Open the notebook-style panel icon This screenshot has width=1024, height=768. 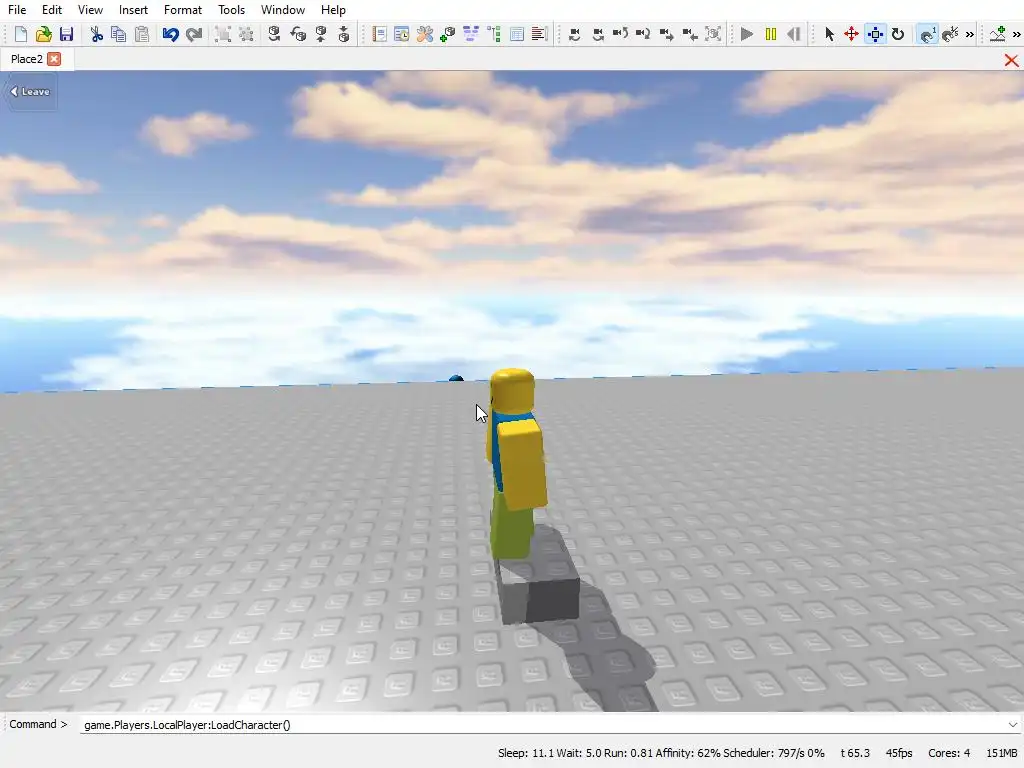pos(379,34)
